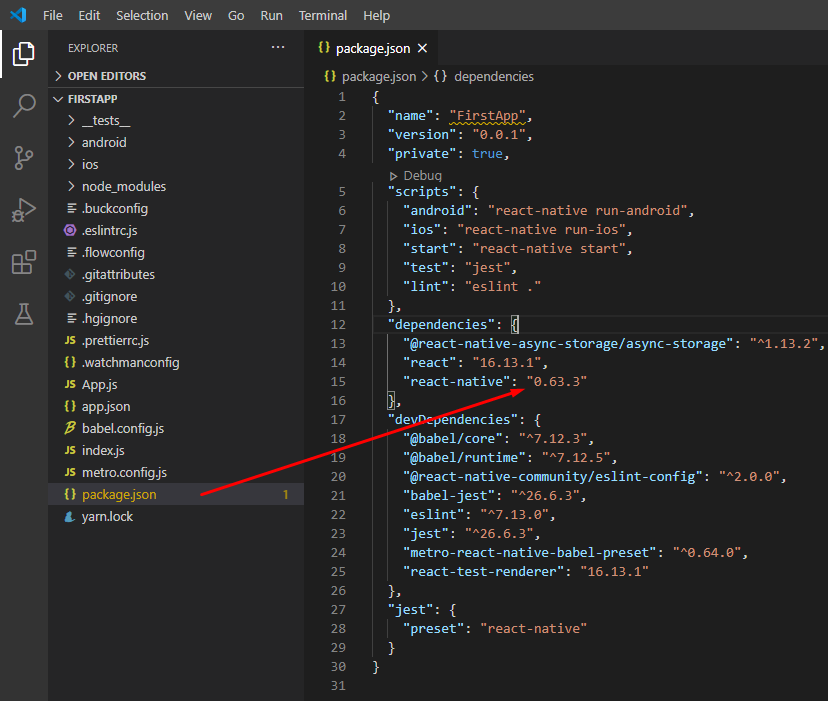Click the "react-native run-ios" script value
Image resolution: width=828 pixels, height=701 pixels.
tap(541, 229)
